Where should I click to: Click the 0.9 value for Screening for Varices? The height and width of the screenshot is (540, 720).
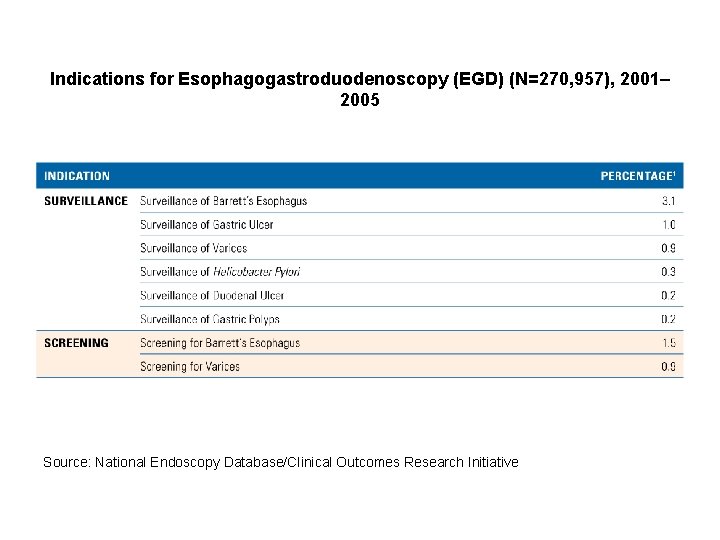pos(669,366)
